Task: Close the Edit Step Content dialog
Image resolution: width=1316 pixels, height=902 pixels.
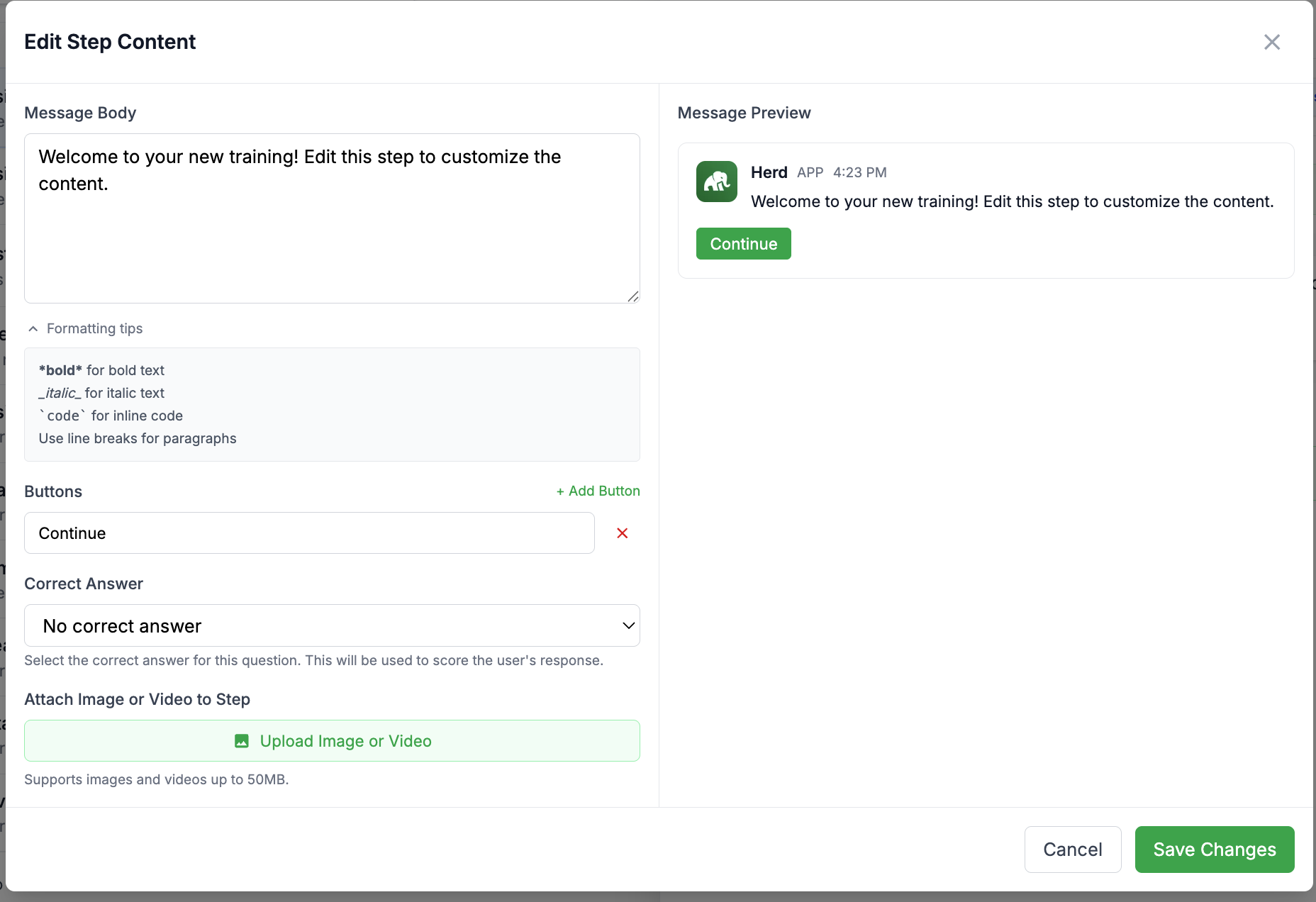Action: pyautogui.click(x=1271, y=43)
